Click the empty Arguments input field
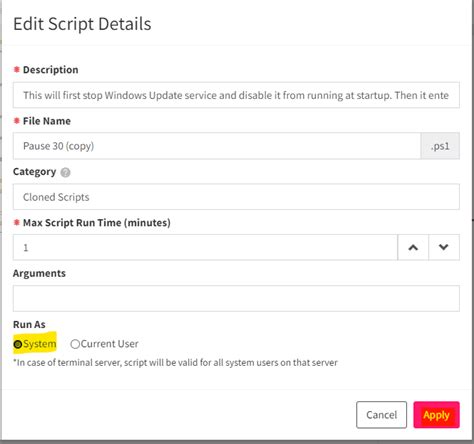This screenshot has width=474, height=444. click(x=236, y=298)
